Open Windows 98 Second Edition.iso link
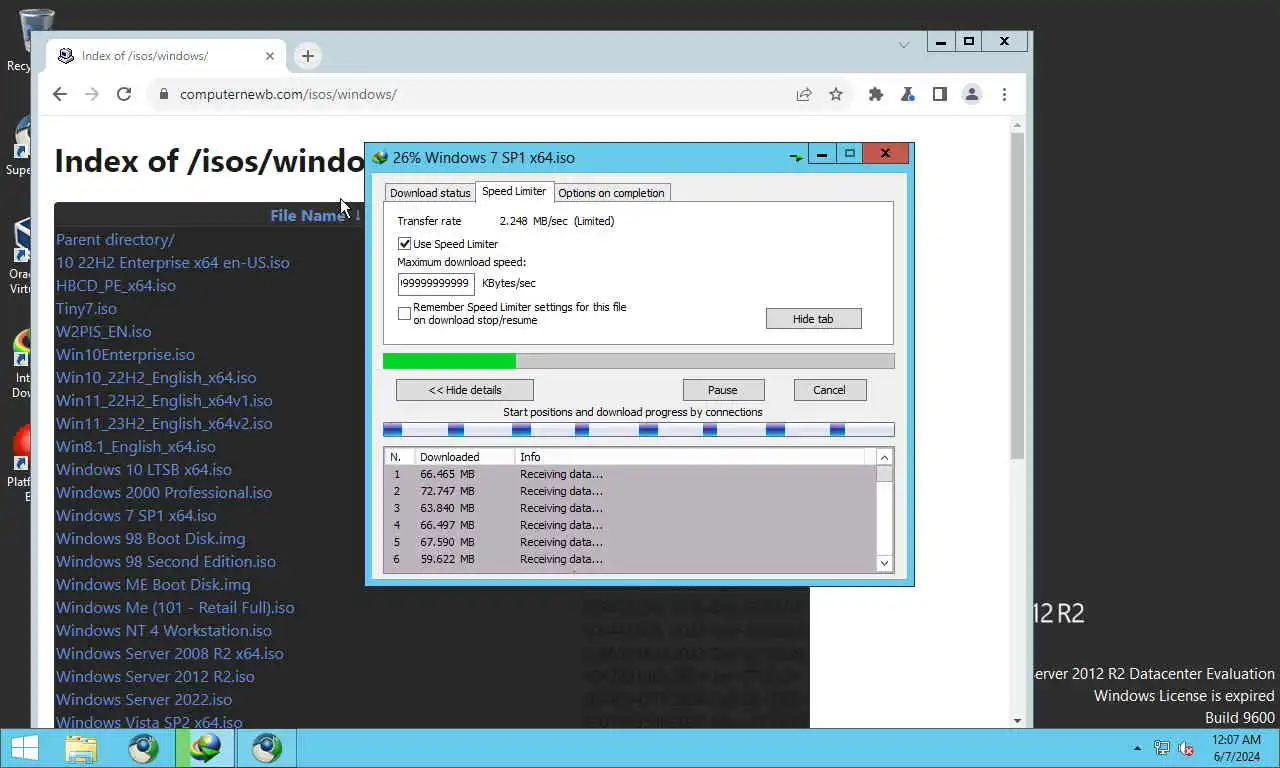Image resolution: width=1280 pixels, height=768 pixels. point(166,562)
